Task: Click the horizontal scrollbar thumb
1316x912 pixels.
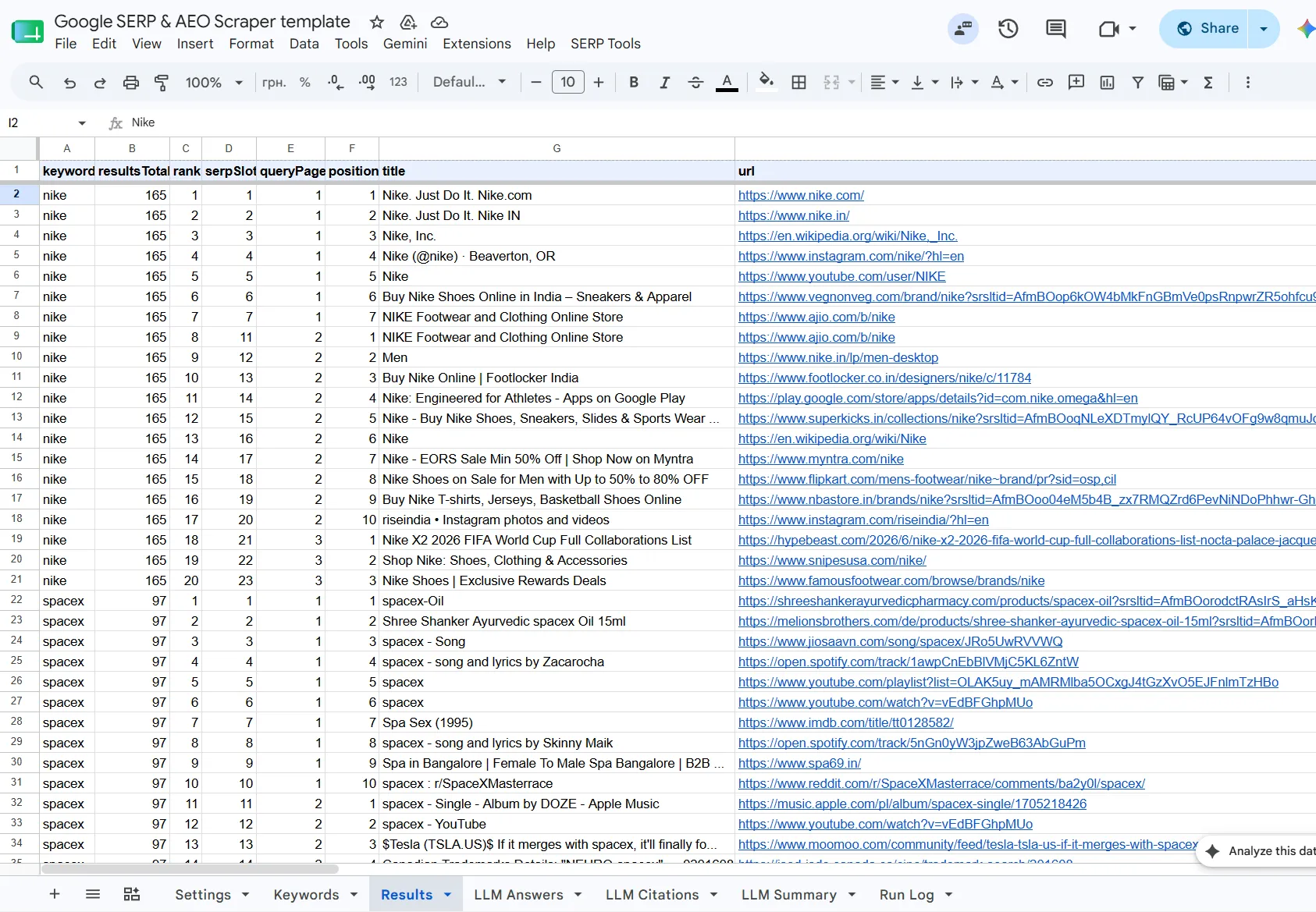Action: coord(190,868)
